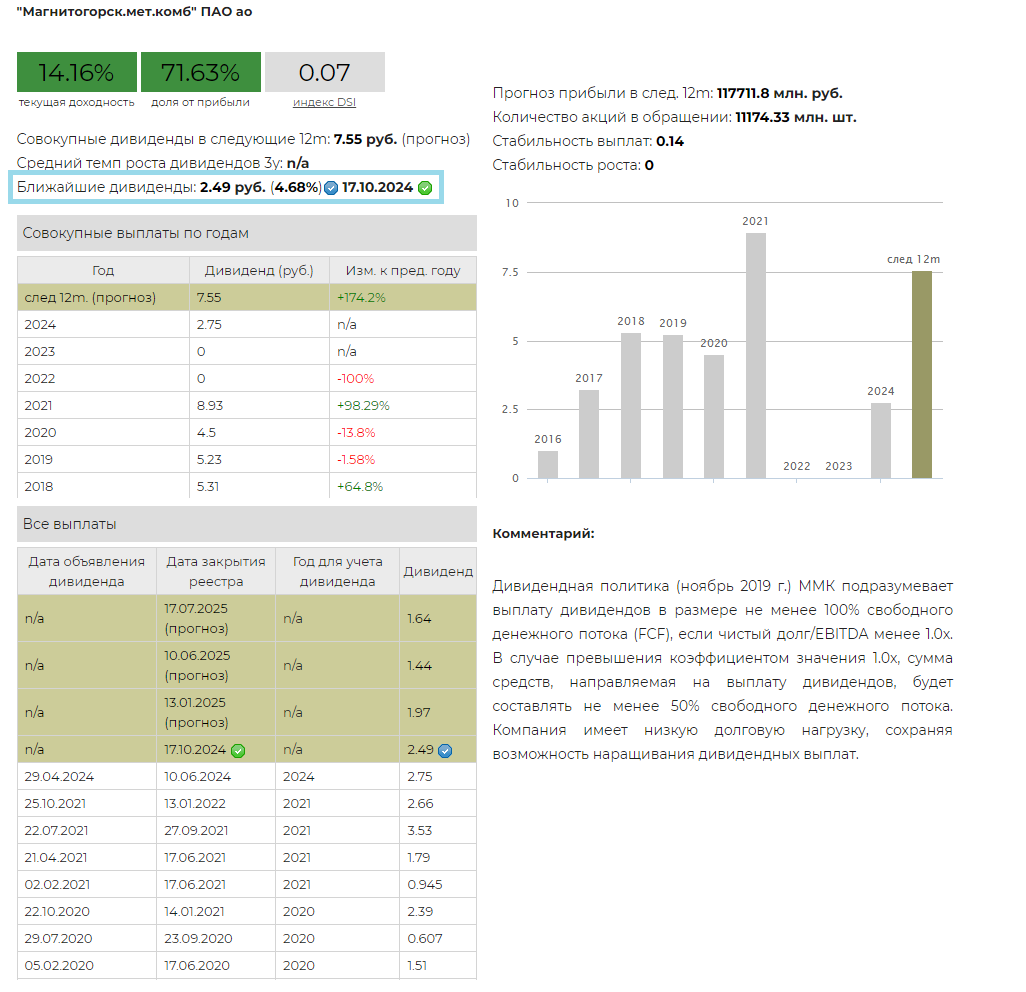This screenshot has height=992, width=1026.
Task: Click green checkmark beside 17.10.2024 in payments table
Action: tap(238, 750)
